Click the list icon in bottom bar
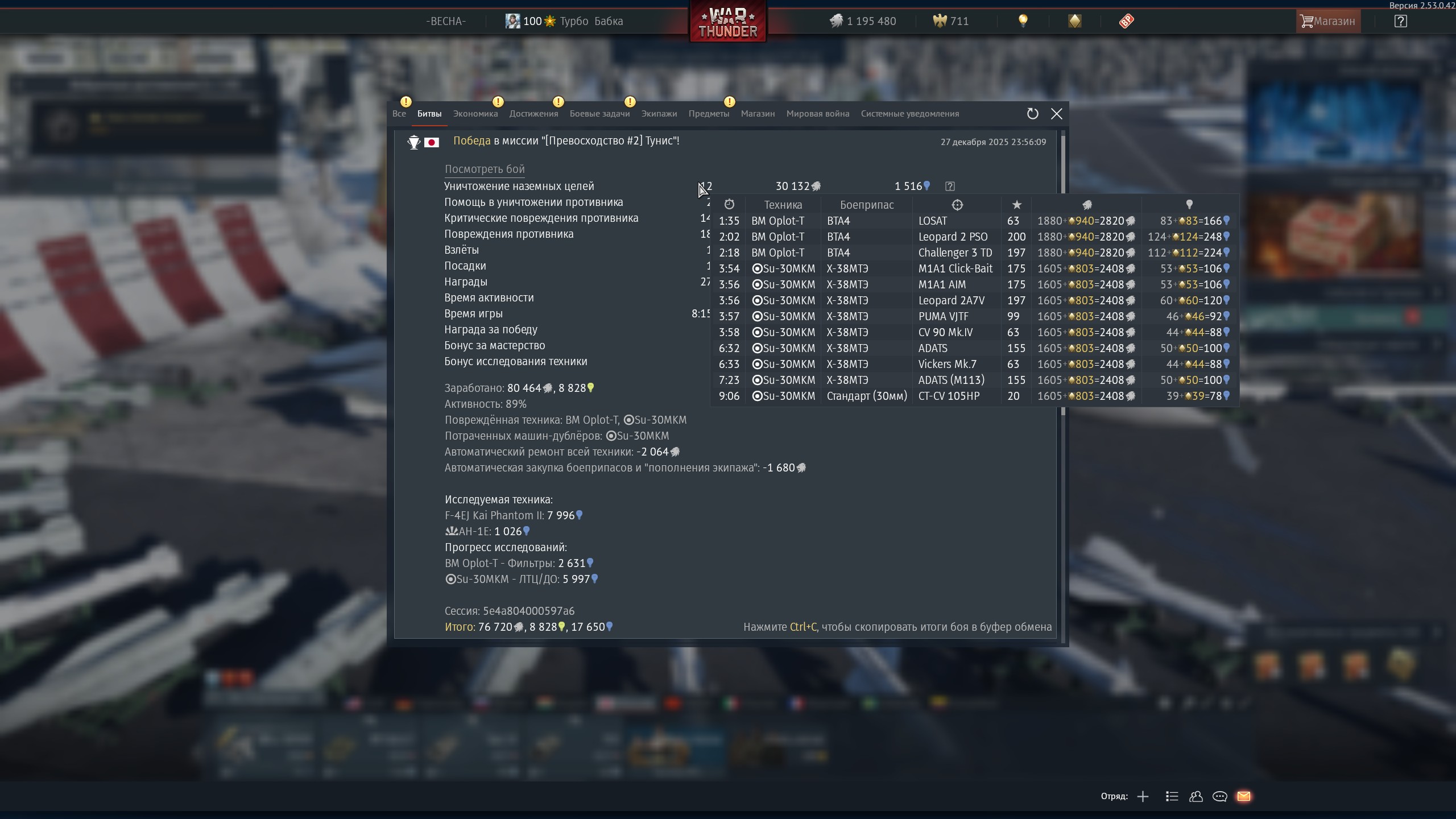Image resolution: width=1456 pixels, height=819 pixels. (1172, 796)
